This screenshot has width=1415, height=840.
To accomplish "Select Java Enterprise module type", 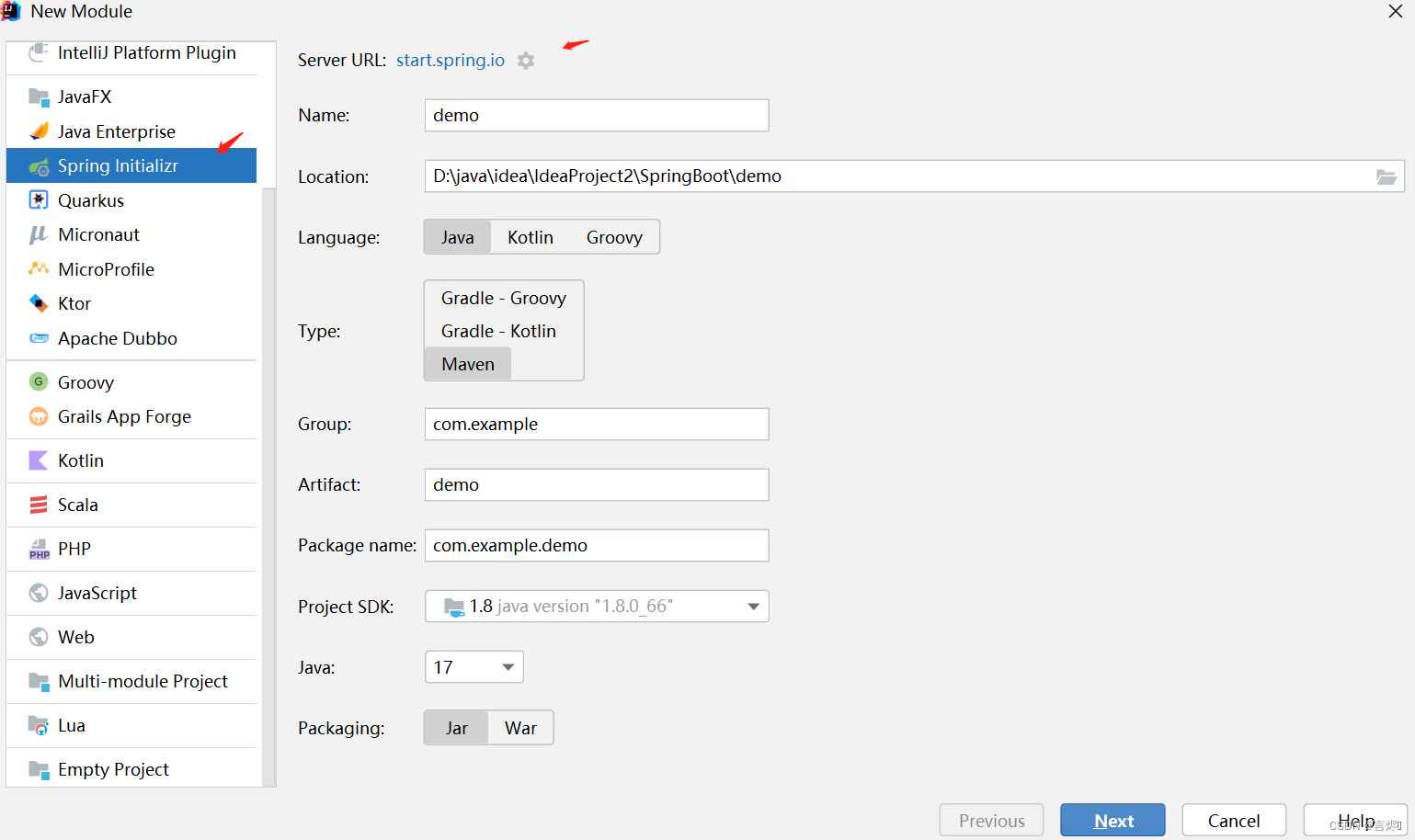I will pos(131,131).
